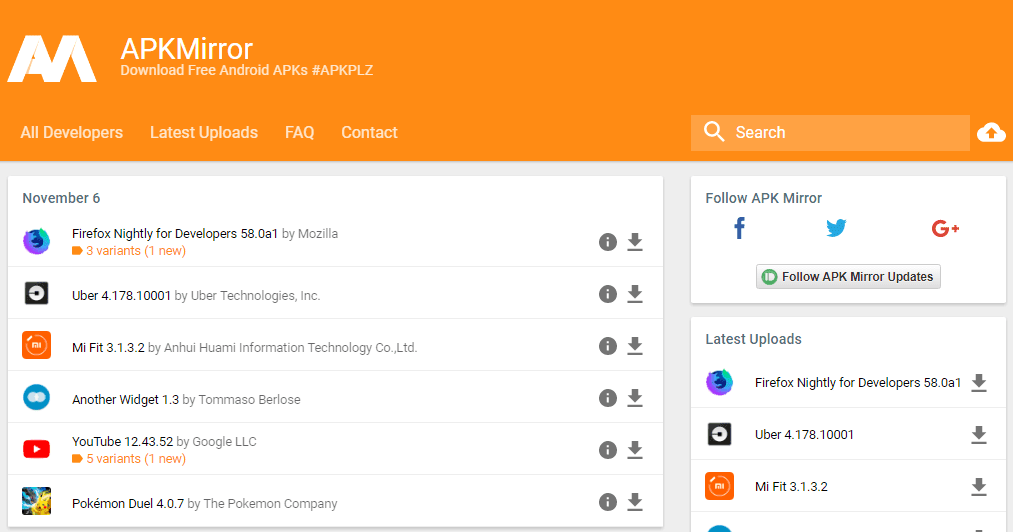The image size is (1013, 532).
Task: Download Uber in Latest Uploads sidebar
Action: click(x=979, y=435)
